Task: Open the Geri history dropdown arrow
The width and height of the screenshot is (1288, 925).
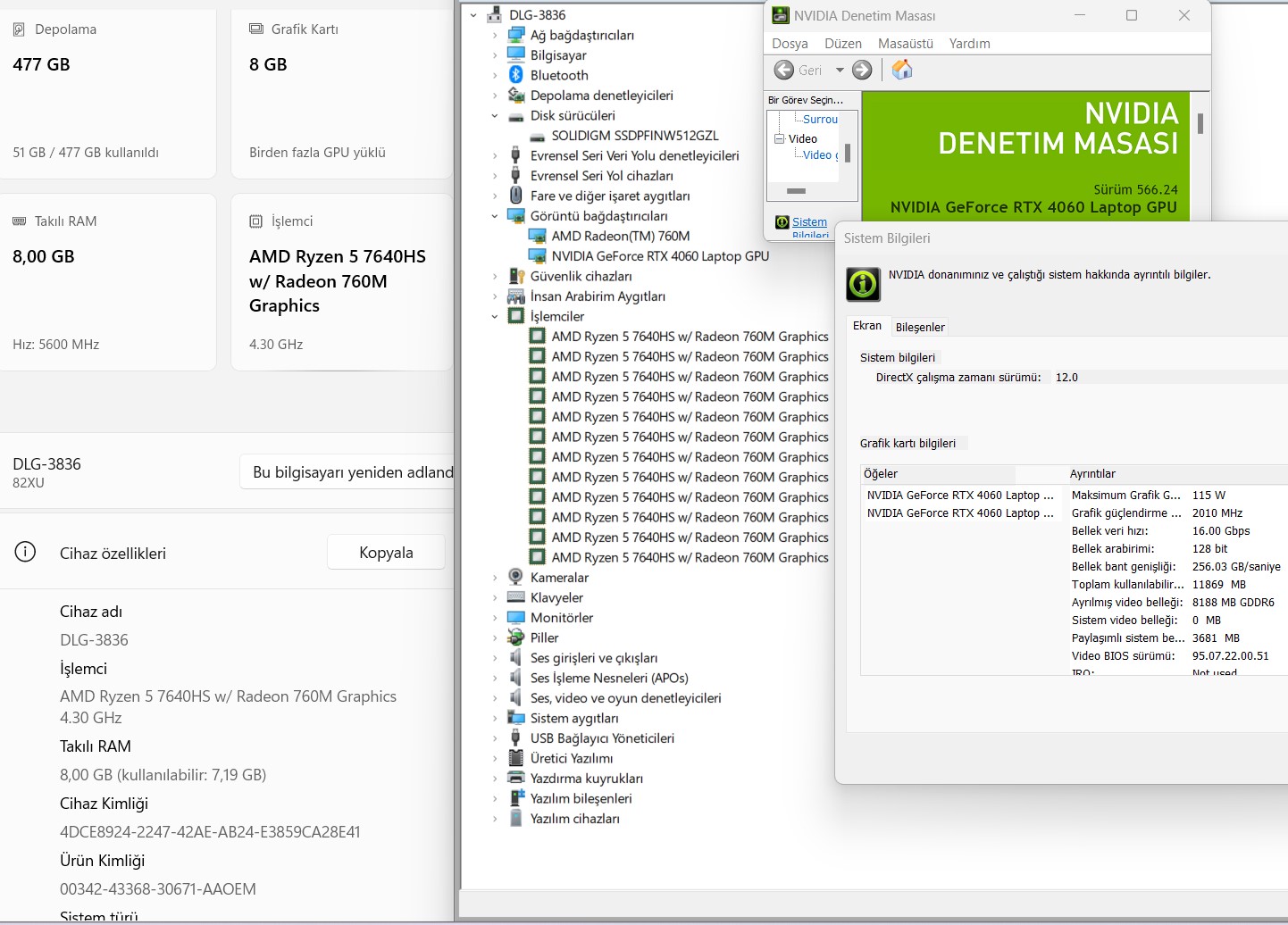Action: pyautogui.click(x=840, y=70)
